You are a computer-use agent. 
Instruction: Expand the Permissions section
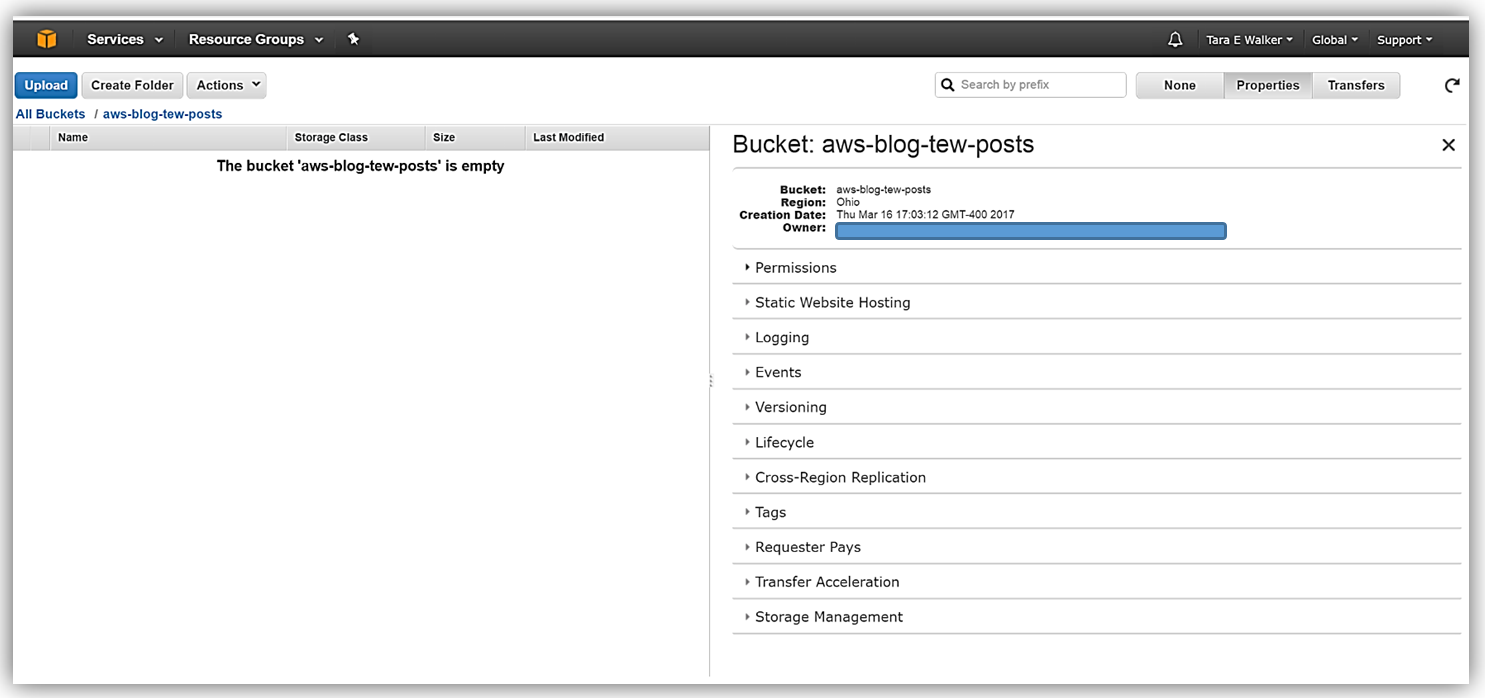795,268
